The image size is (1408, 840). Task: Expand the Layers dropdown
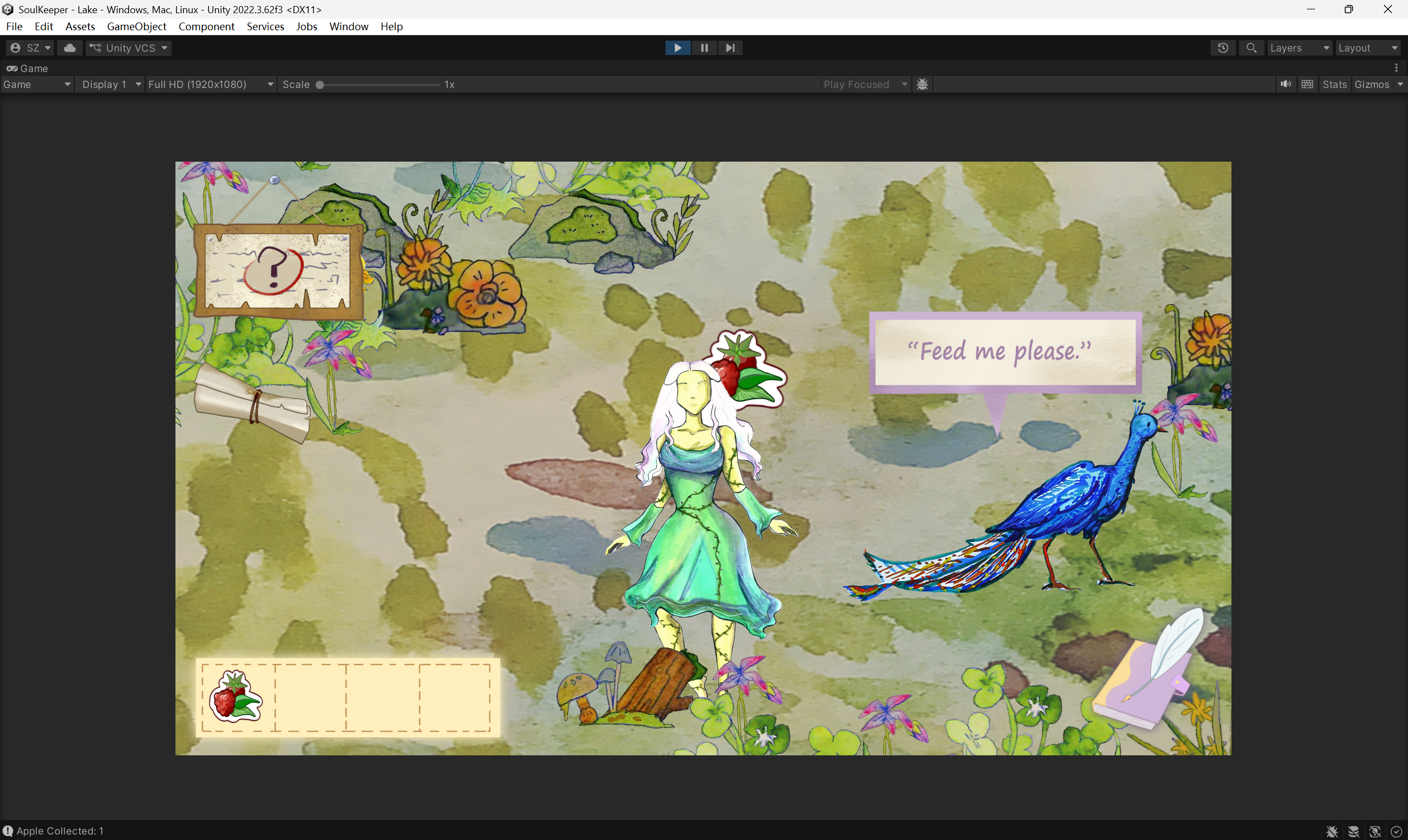coord(1299,48)
